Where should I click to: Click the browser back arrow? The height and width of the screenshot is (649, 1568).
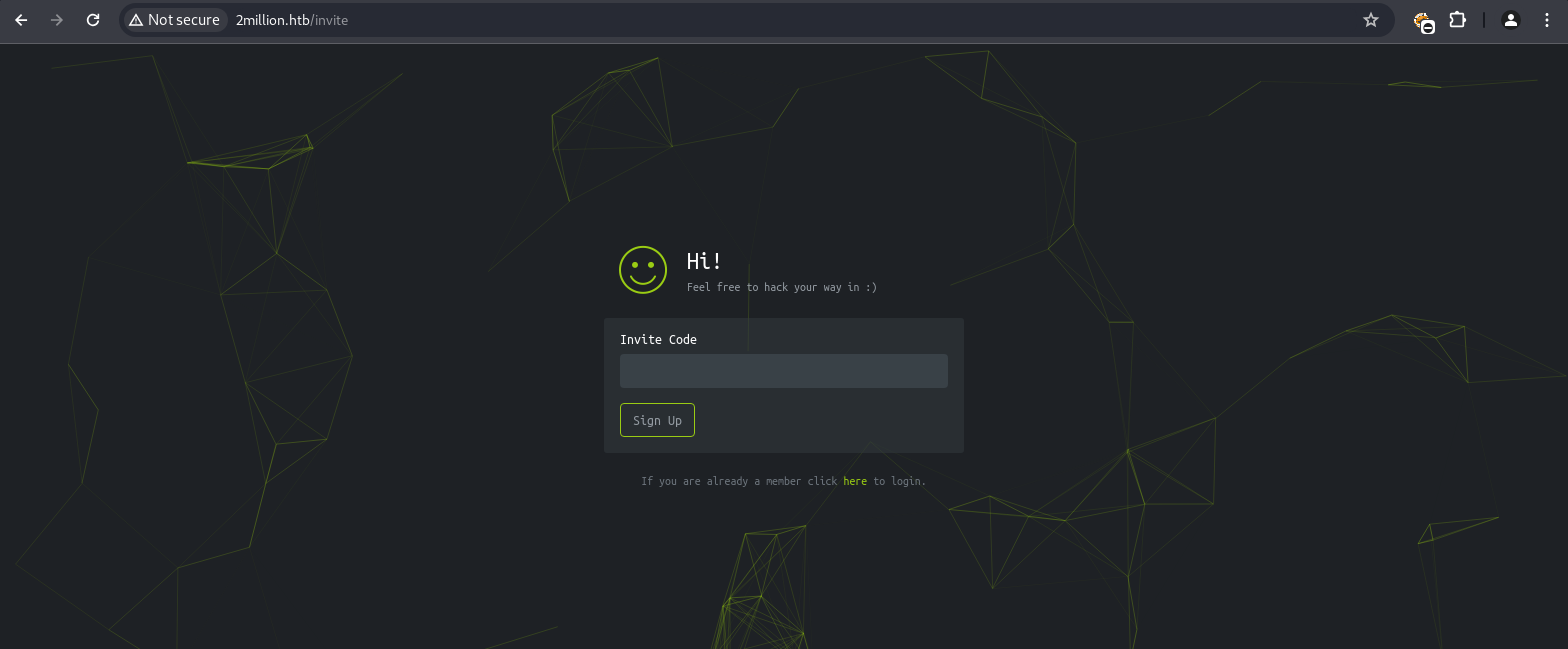point(21,20)
